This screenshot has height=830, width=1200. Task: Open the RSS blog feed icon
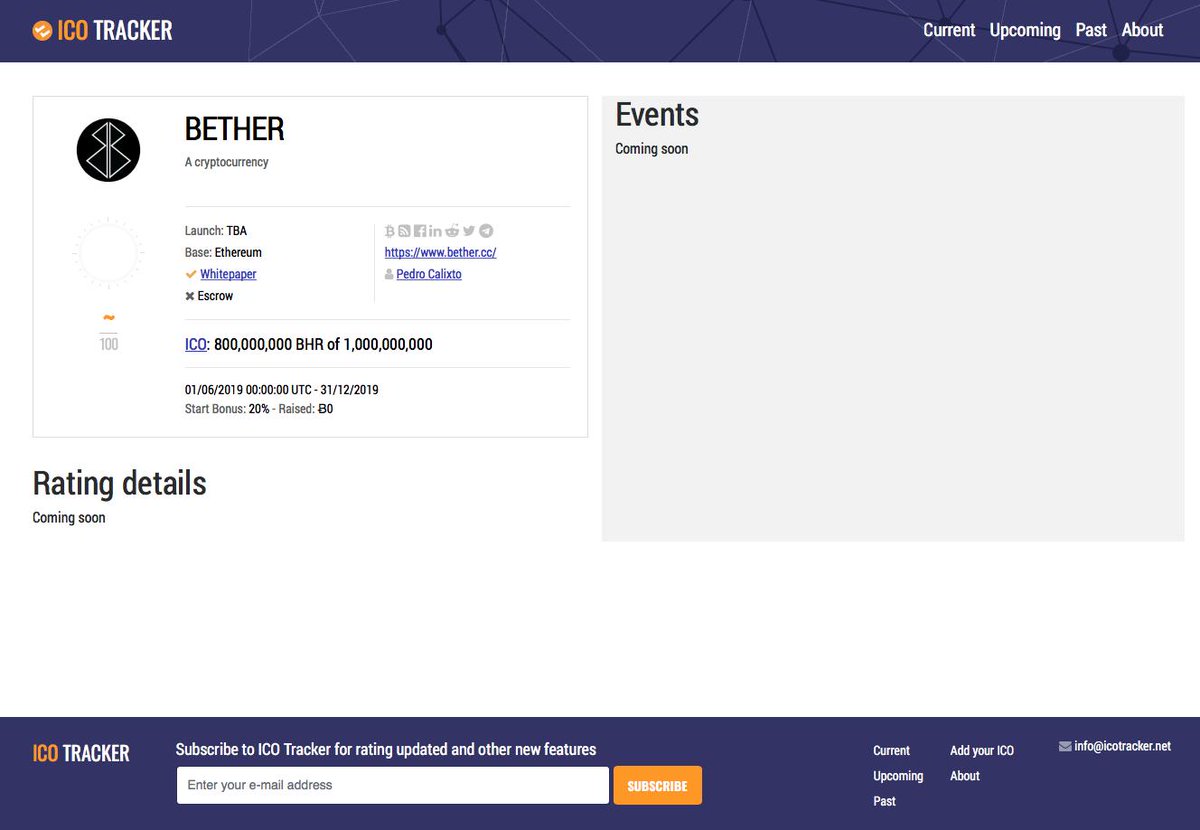coord(404,231)
